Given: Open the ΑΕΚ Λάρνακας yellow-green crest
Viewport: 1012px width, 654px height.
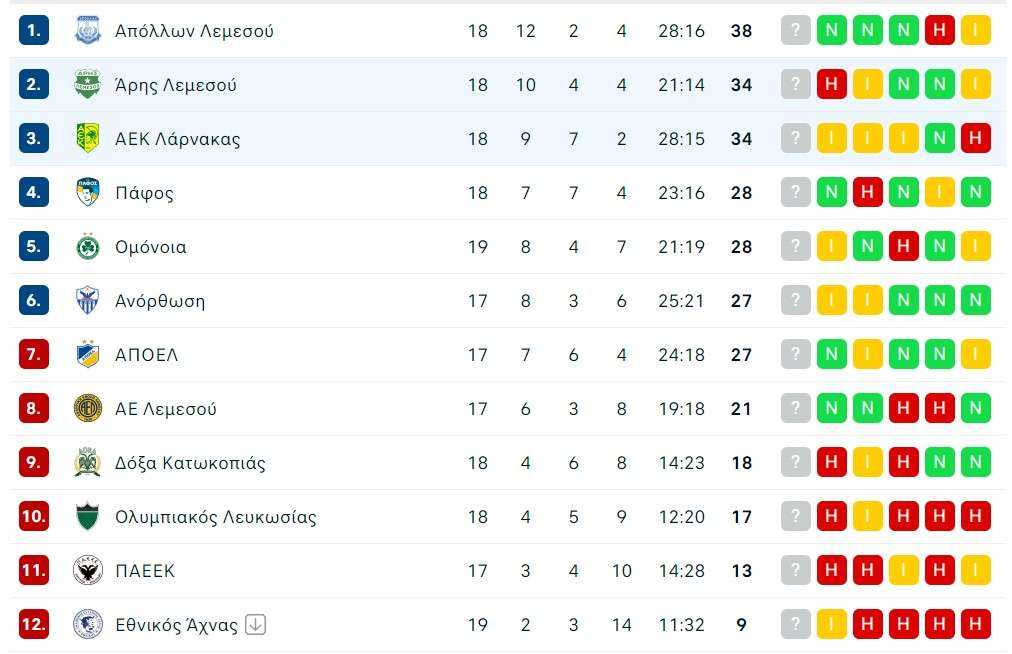Looking at the screenshot, I should click(x=88, y=138).
